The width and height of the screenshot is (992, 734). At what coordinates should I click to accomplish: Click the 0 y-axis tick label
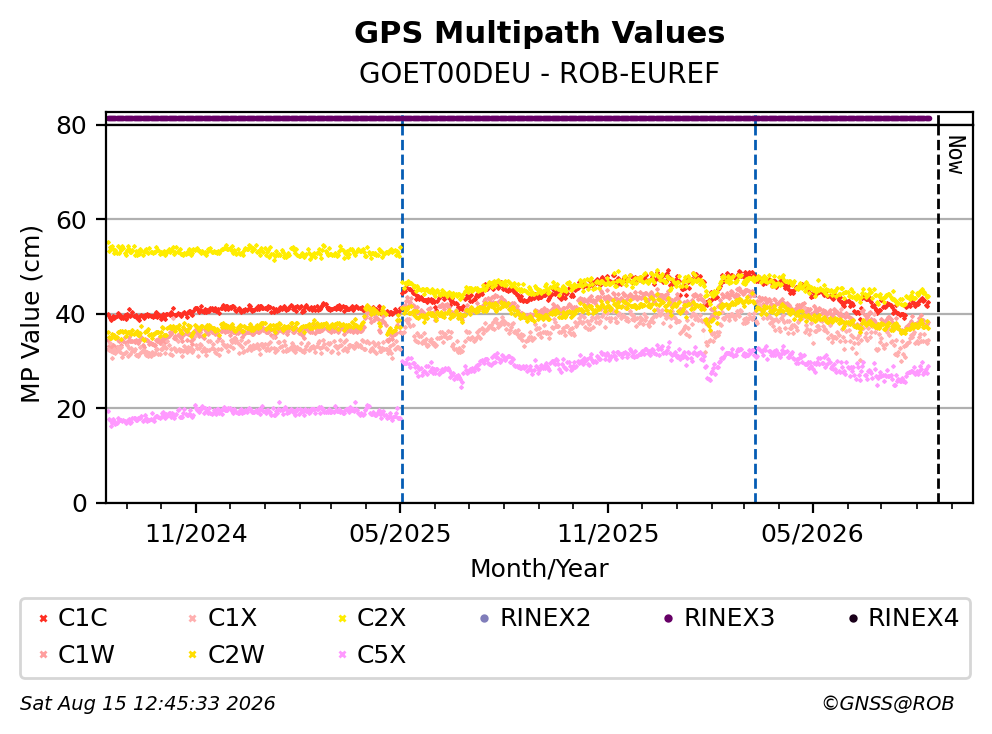point(80,504)
